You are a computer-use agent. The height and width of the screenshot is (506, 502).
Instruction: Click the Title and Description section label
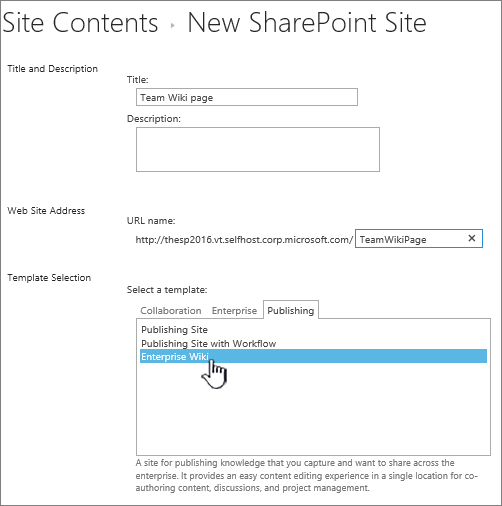click(53, 69)
